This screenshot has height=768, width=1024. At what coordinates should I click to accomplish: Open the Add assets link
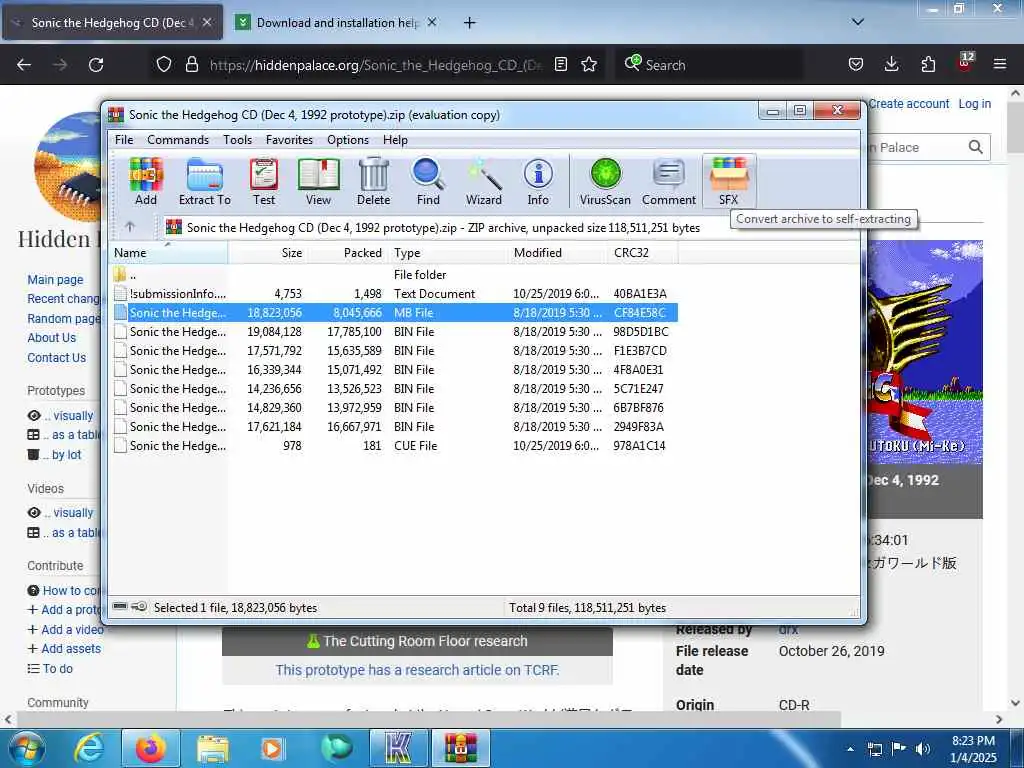point(65,648)
